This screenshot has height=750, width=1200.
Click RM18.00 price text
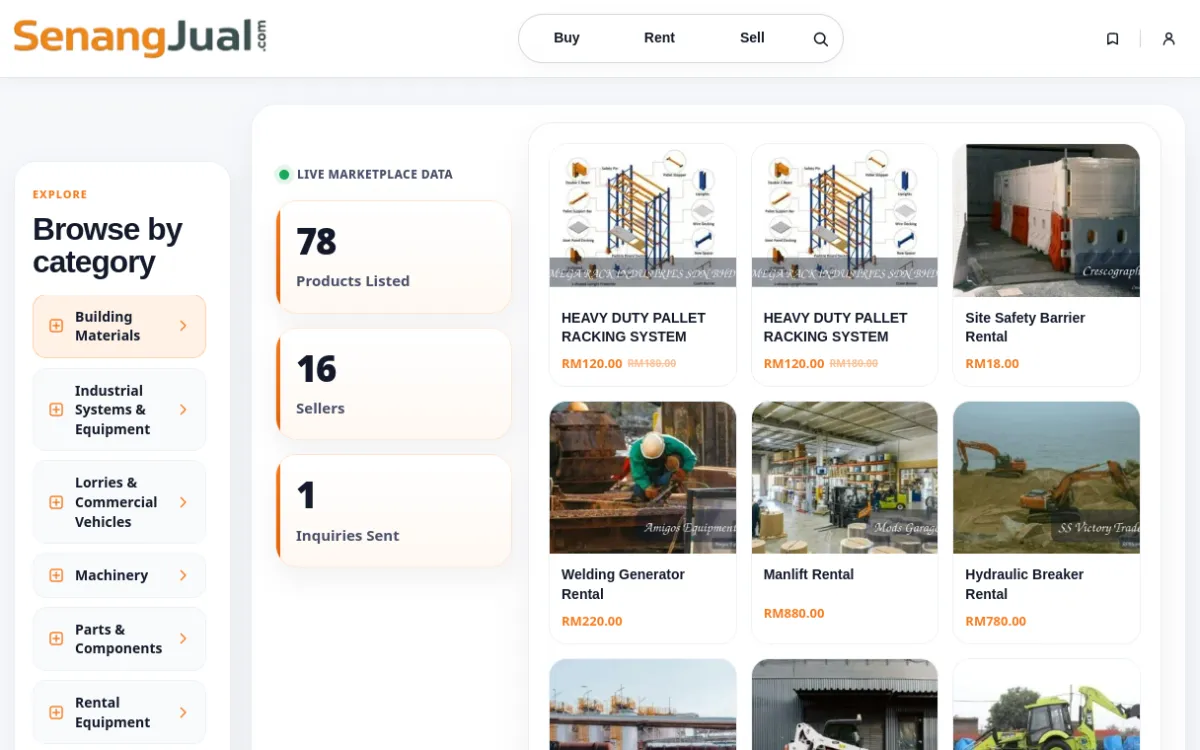click(x=992, y=364)
